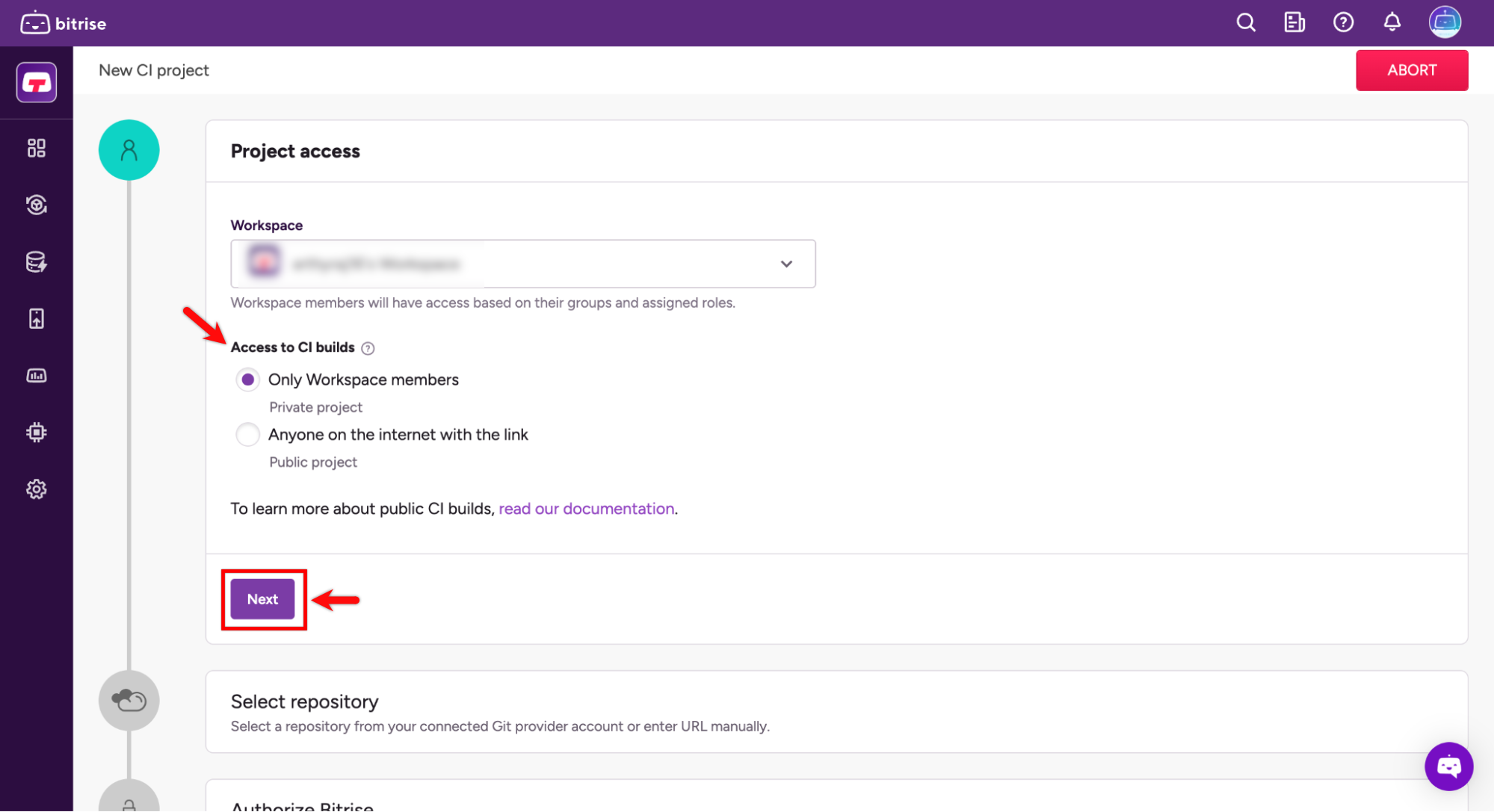Open the insights chart icon in sidebar
Image resolution: width=1494 pixels, height=812 pixels.
(x=37, y=376)
